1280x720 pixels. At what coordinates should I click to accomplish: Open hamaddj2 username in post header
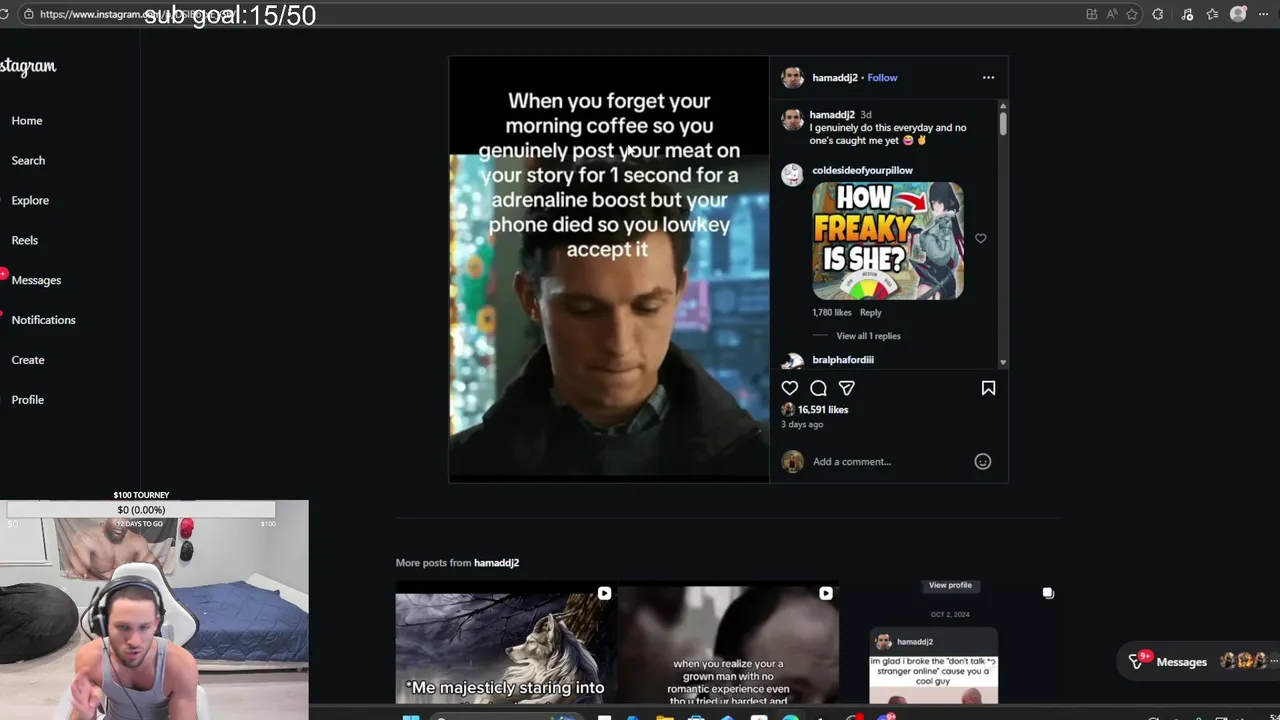pyautogui.click(x=834, y=77)
